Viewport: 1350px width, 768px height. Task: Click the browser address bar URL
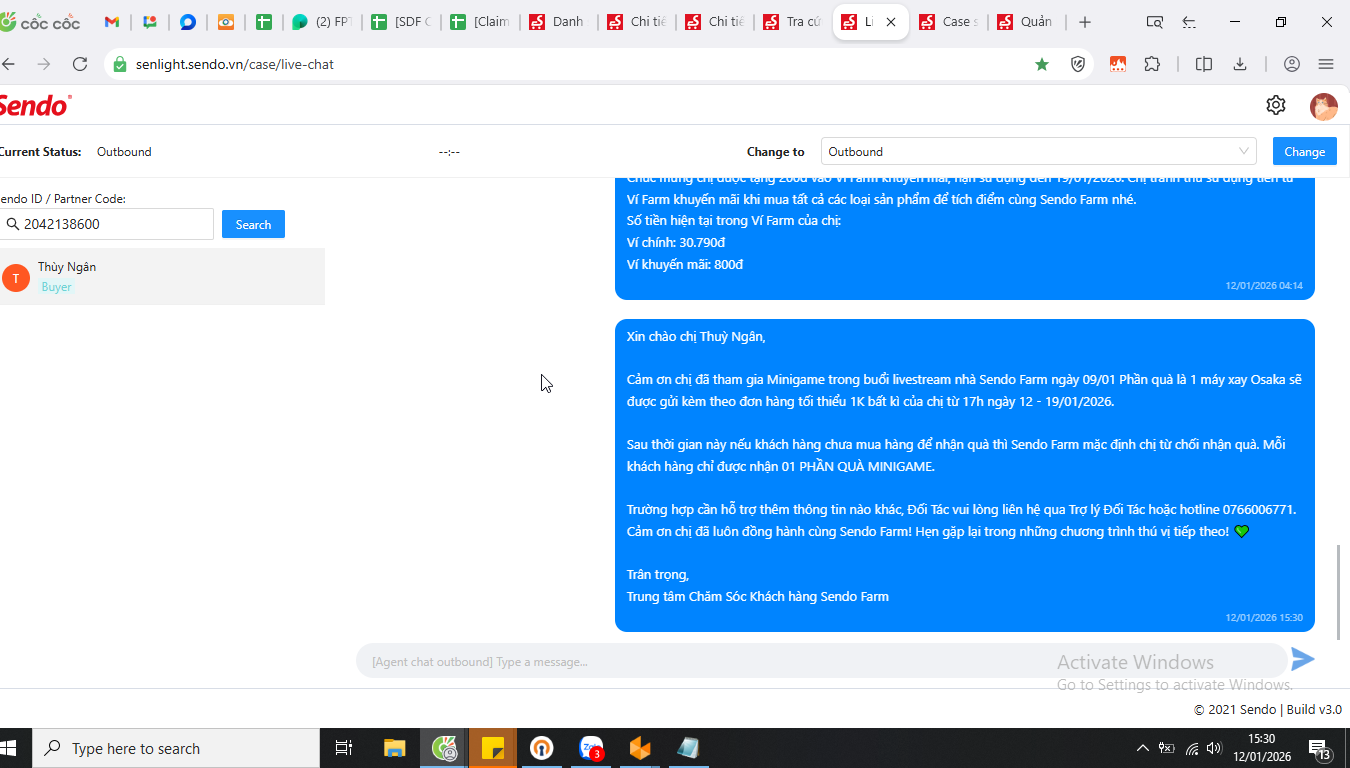pyautogui.click(x=235, y=64)
